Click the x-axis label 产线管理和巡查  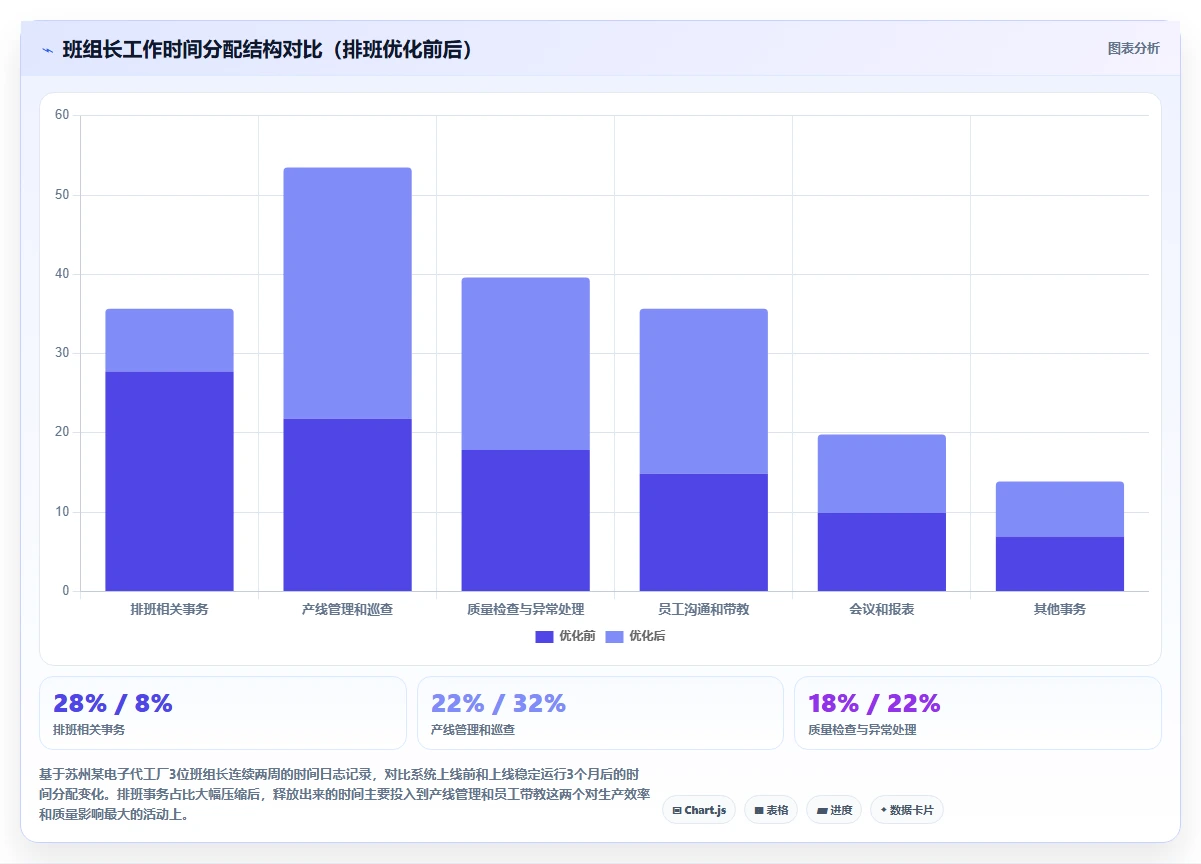(347, 609)
